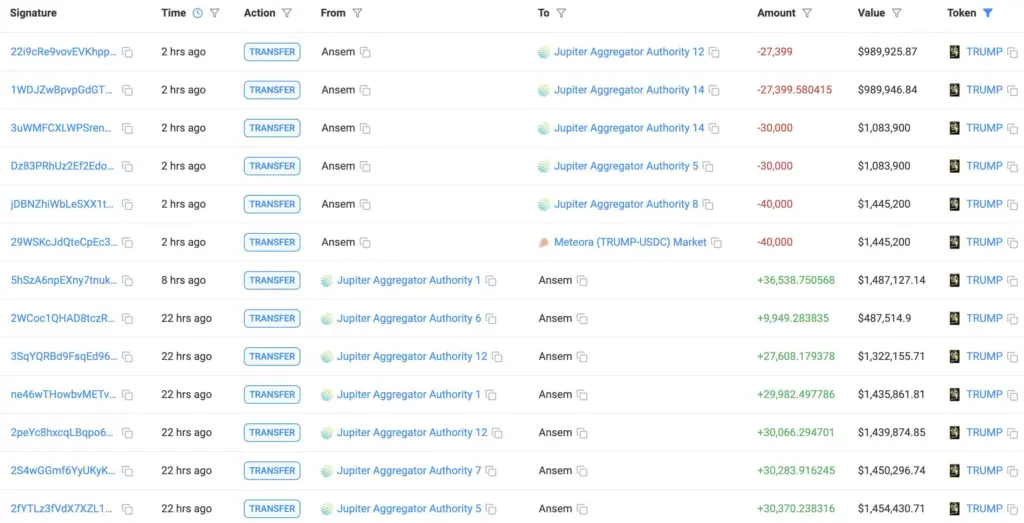Screen dimensions: 1024x523
Task: Click the TRUMP token icon in first row
Action: point(954,52)
